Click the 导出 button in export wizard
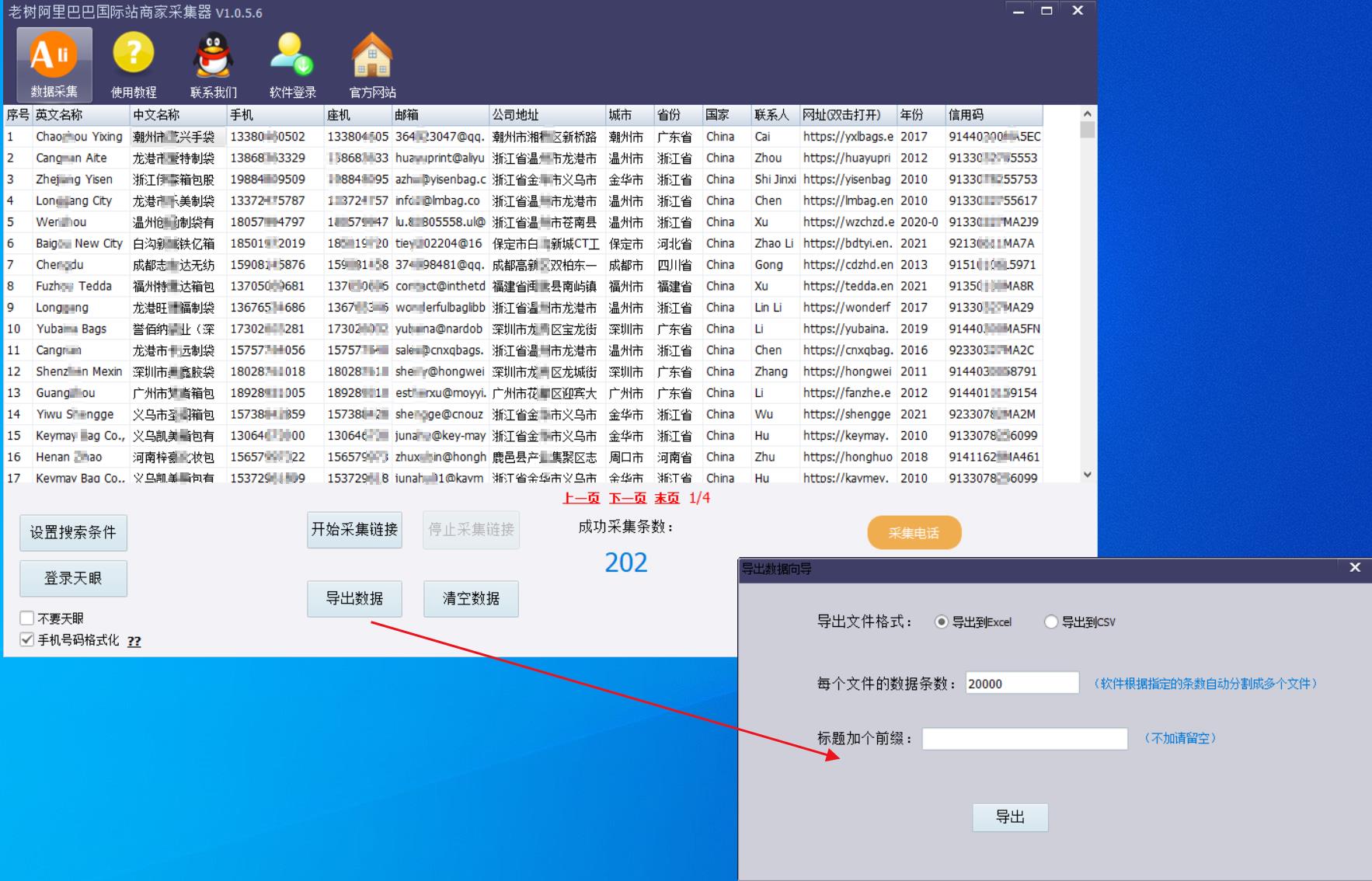The height and width of the screenshot is (881, 1372). pyautogui.click(x=1010, y=817)
